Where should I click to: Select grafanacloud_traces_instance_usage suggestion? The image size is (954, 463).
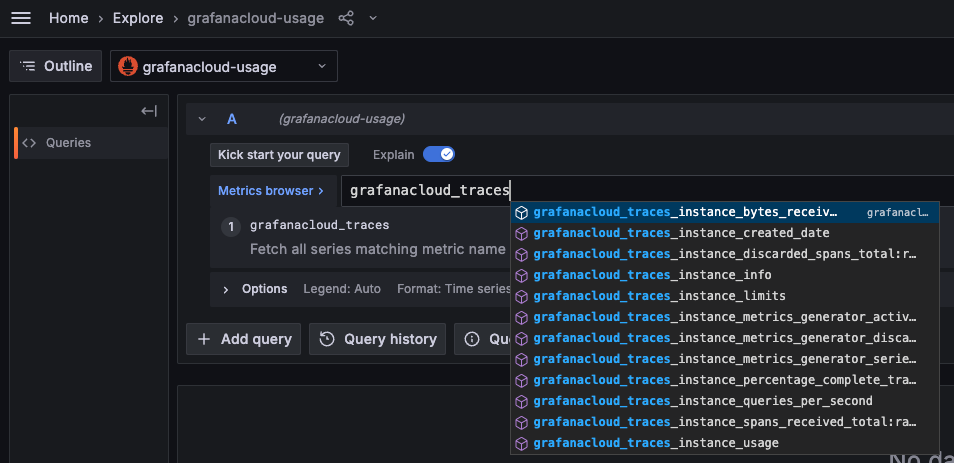click(655, 443)
